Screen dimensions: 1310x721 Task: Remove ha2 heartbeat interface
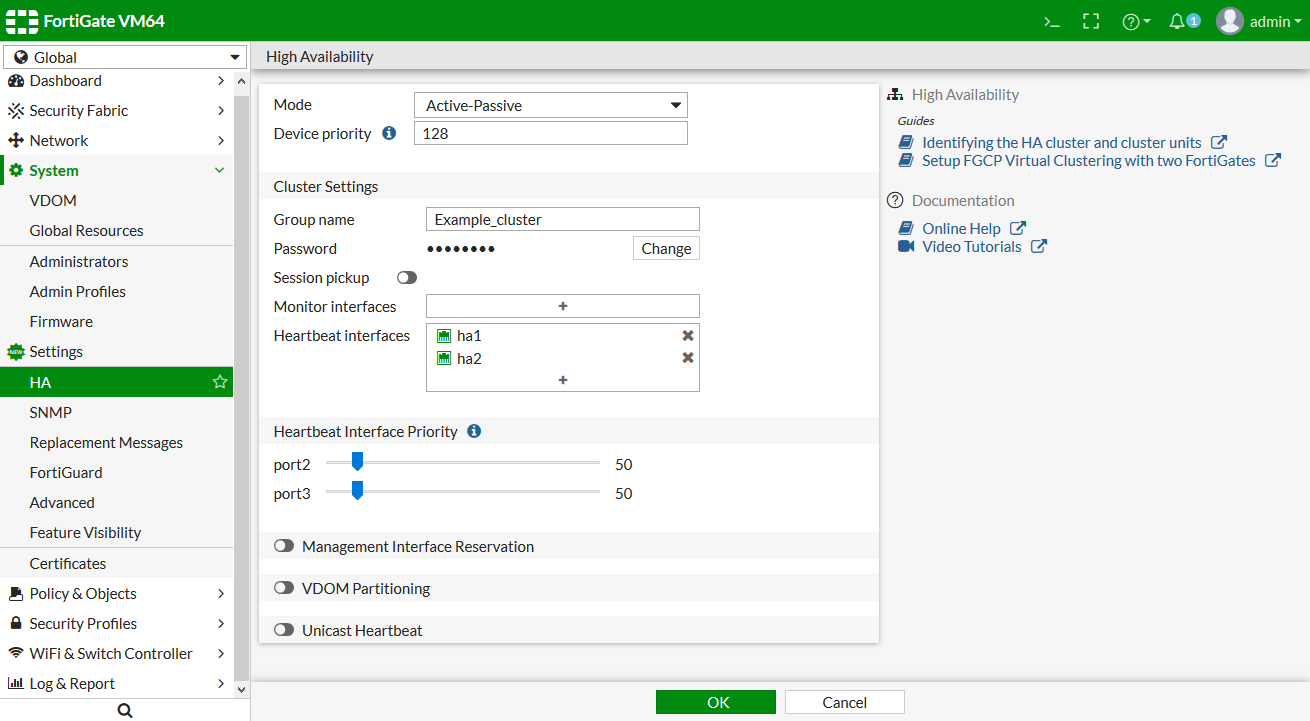point(688,358)
